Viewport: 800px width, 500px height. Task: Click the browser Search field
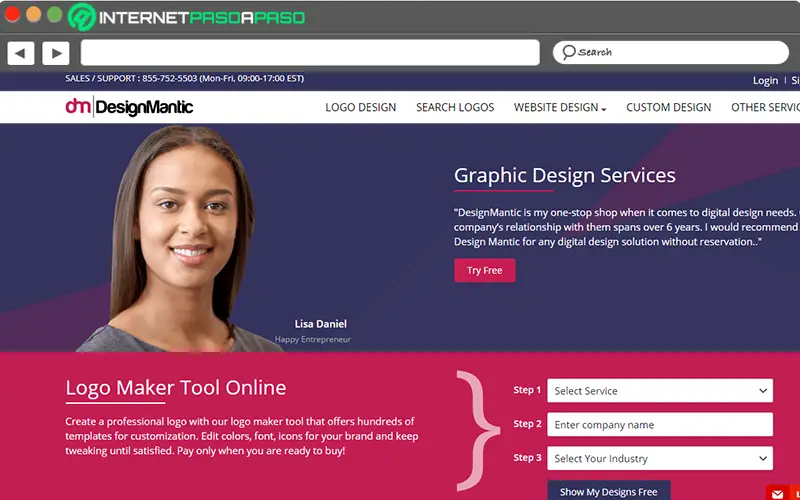[670, 52]
